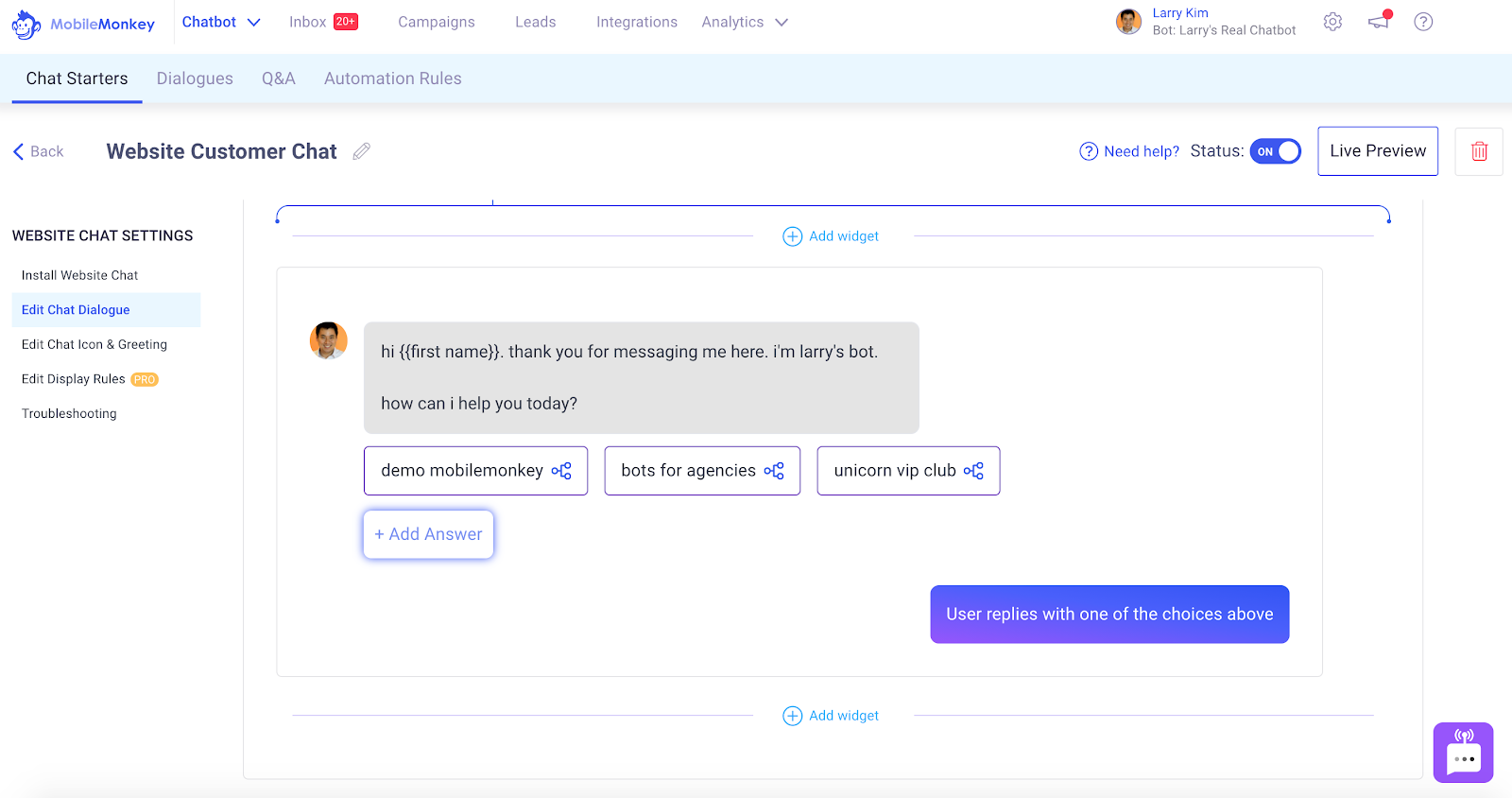1512x798 pixels.
Task: Click the lower Add widget link text
Action: [x=844, y=716]
